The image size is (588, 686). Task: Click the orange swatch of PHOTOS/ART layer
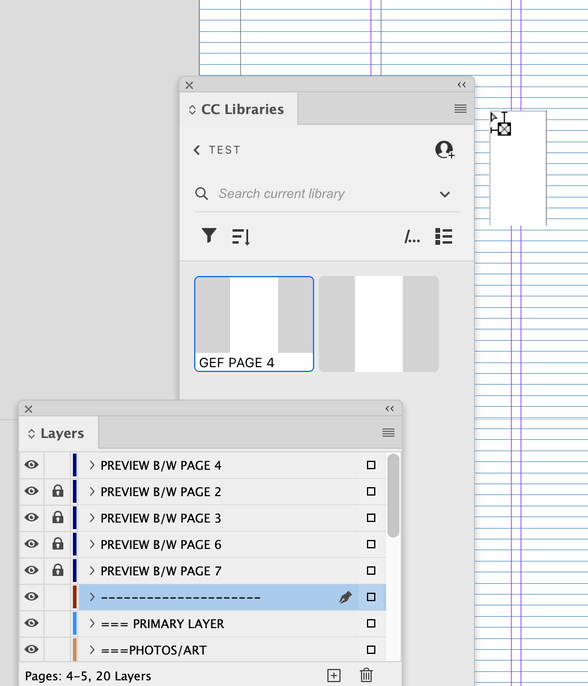pyautogui.click(x=74, y=650)
